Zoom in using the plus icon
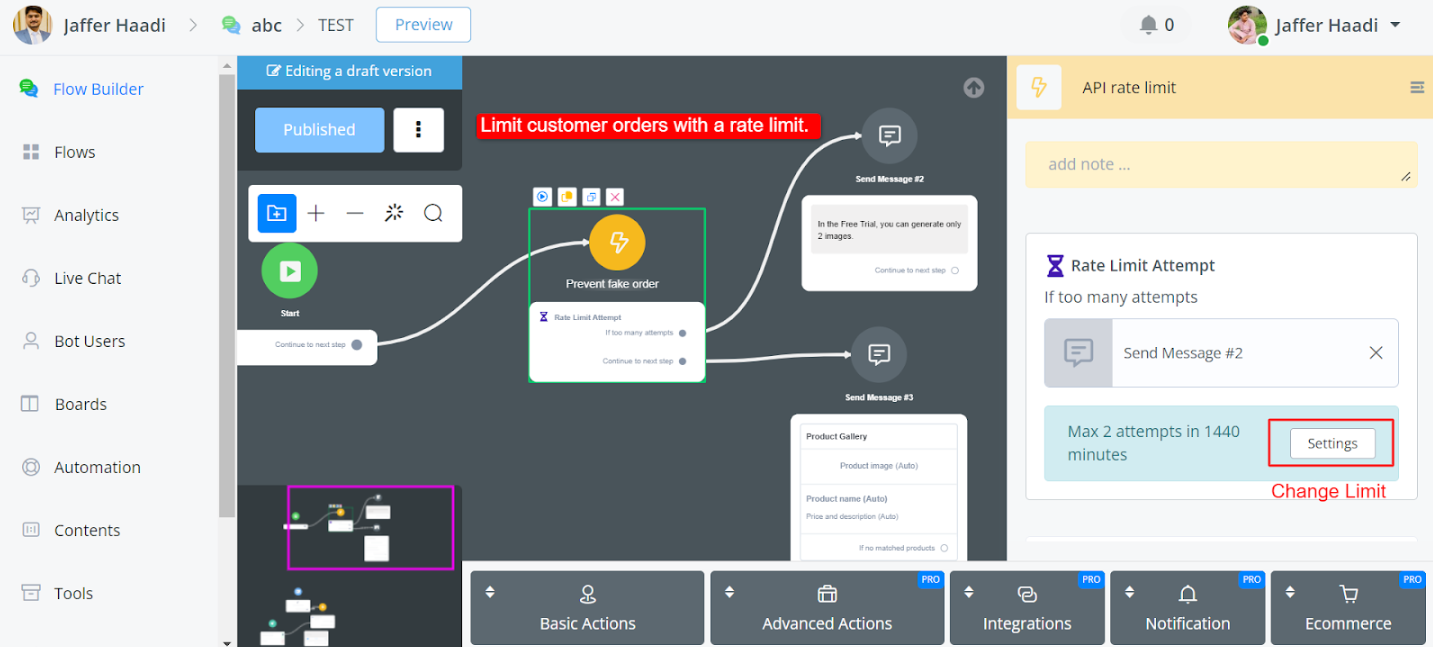The height and width of the screenshot is (647, 1433). pyautogui.click(x=316, y=213)
